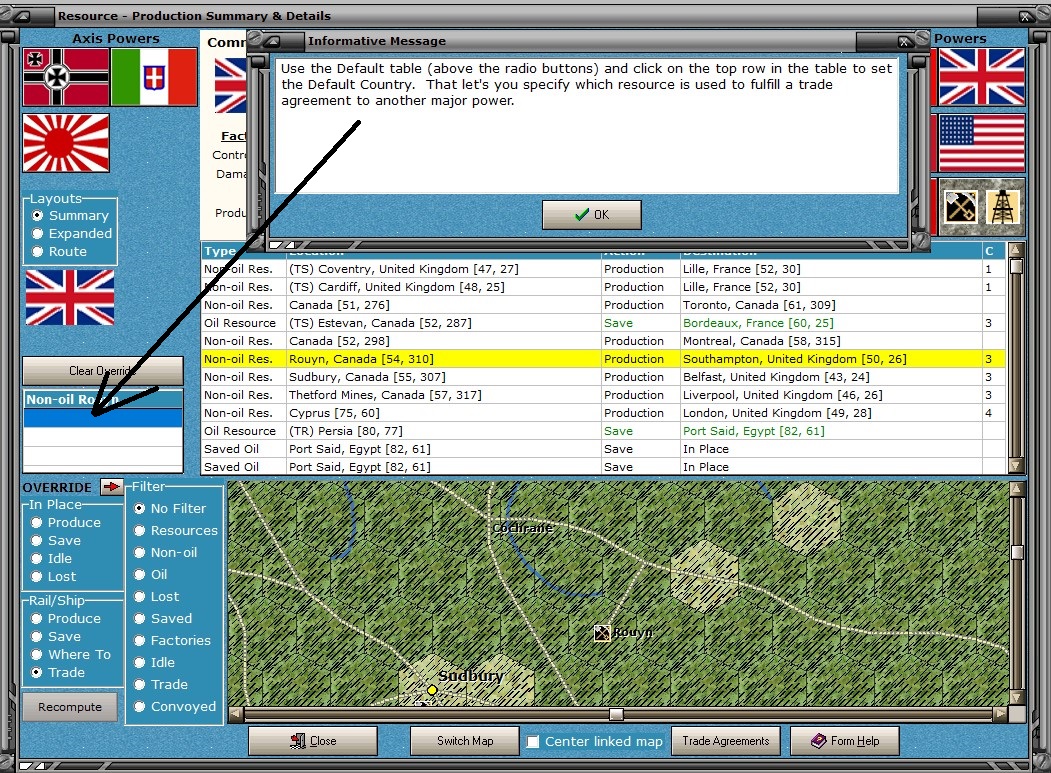This screenshot has width=1051, height=773.
Task: Click the Clear Override button
Action: (103, 371)
